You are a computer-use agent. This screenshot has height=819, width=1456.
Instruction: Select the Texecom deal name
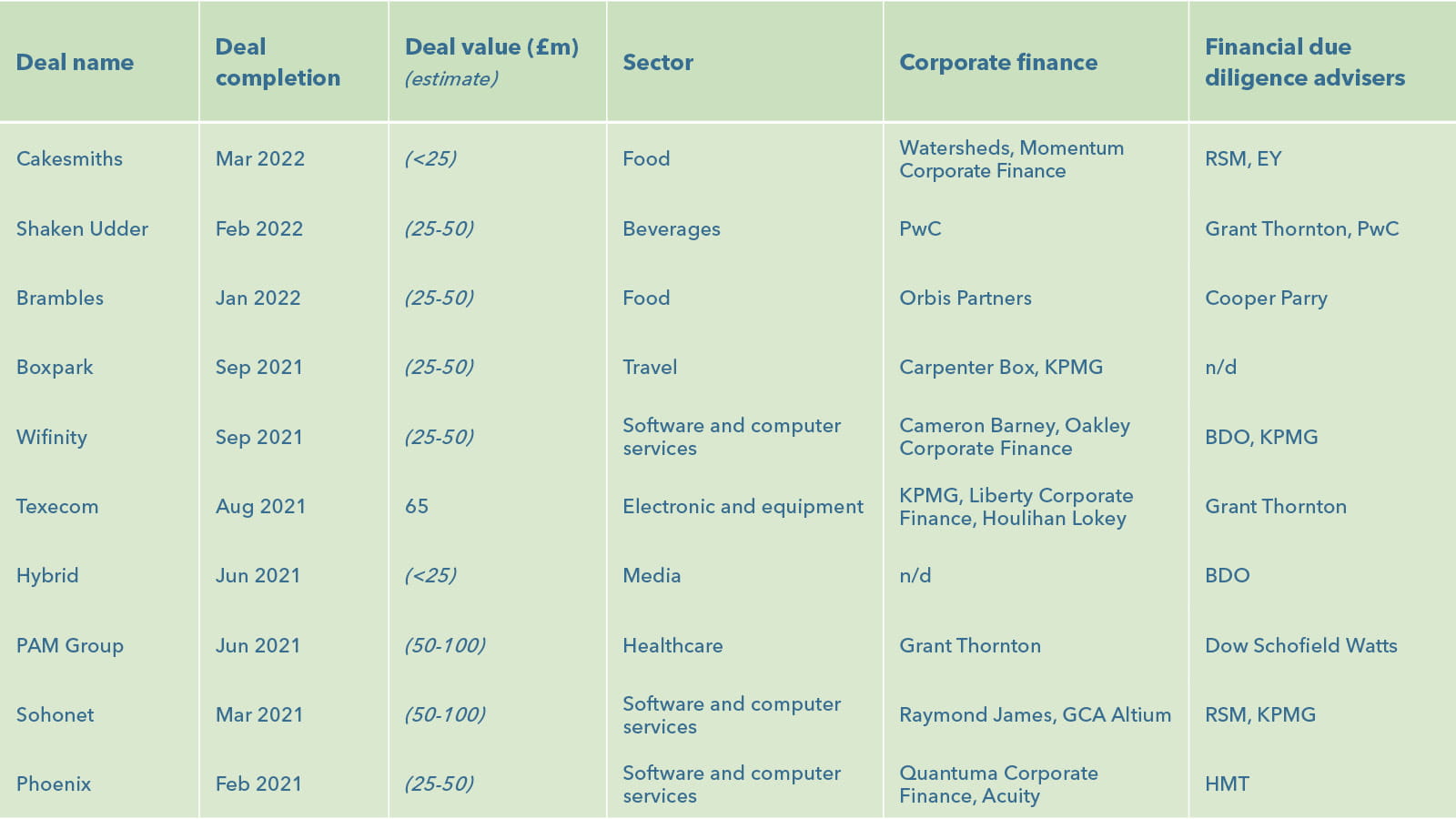[x=57, y=506]
